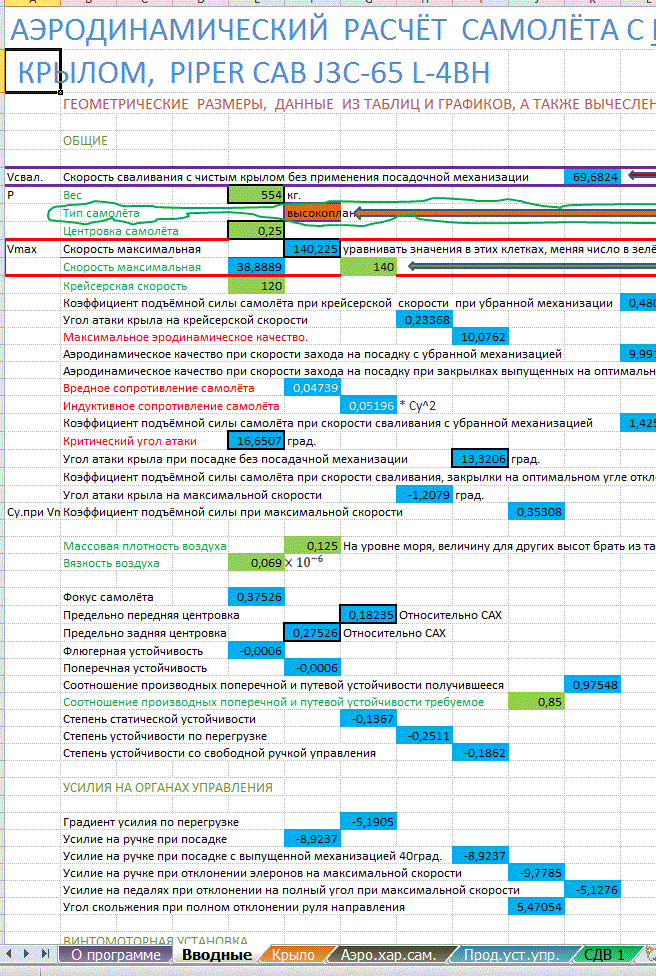This screenshot has height=976, width=656.
Task: Click the Центровка самолёта value 0,25
Action: 257,231
